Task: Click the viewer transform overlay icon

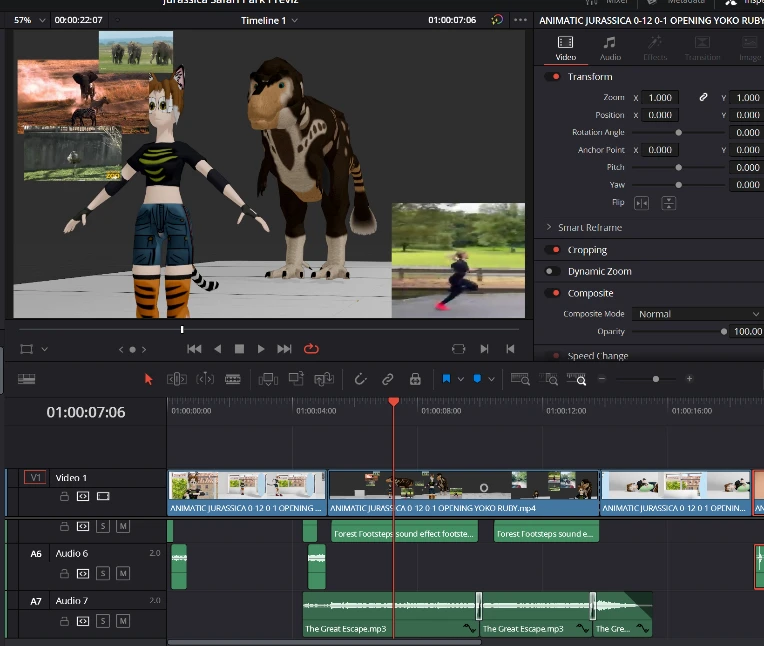Action: coord(26,349)
